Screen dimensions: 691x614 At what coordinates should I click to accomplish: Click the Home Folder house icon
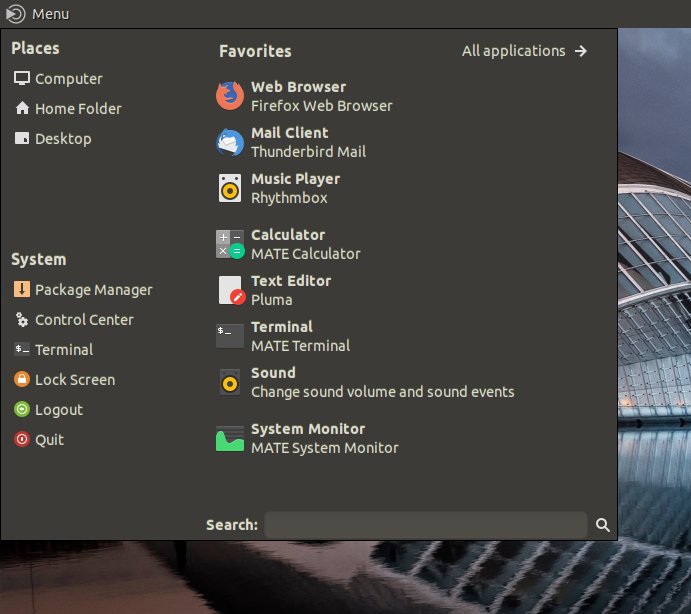(22, 108)
